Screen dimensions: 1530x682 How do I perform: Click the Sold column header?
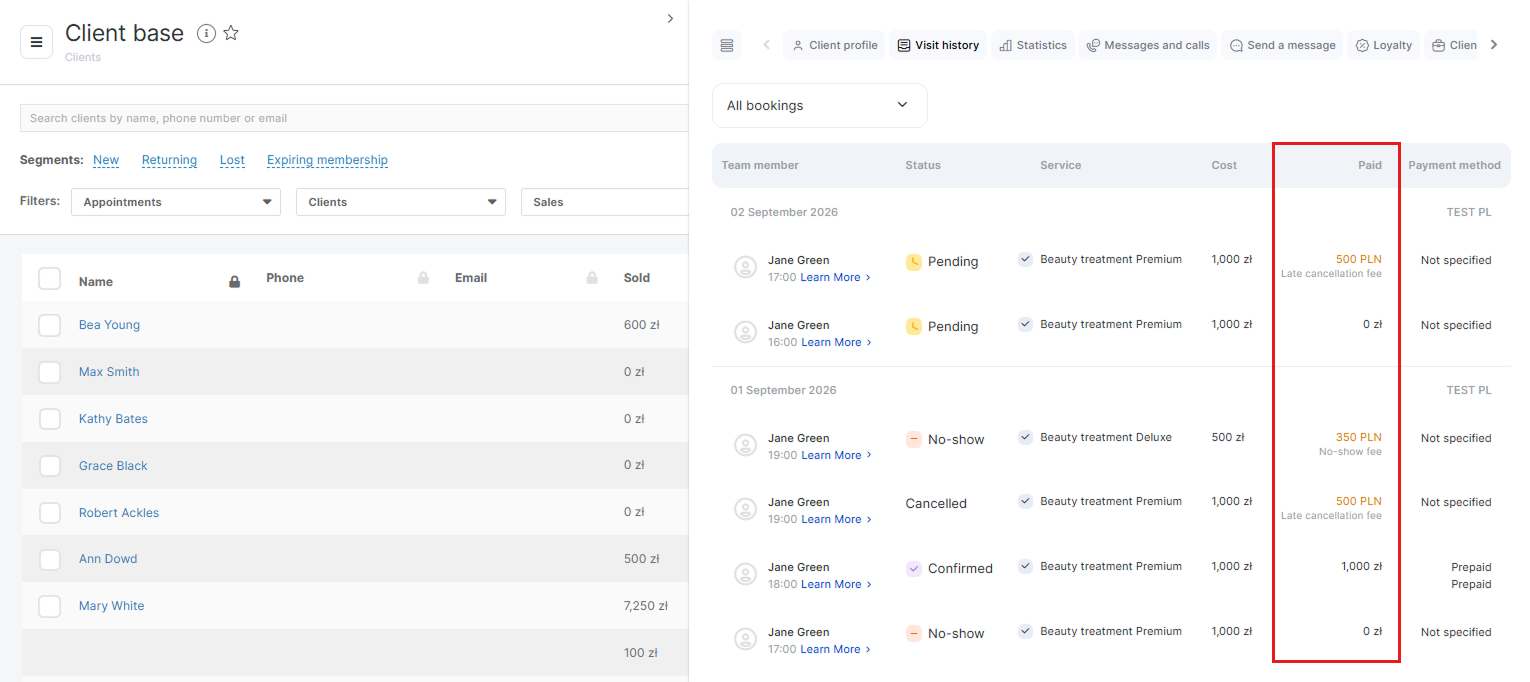636,278
